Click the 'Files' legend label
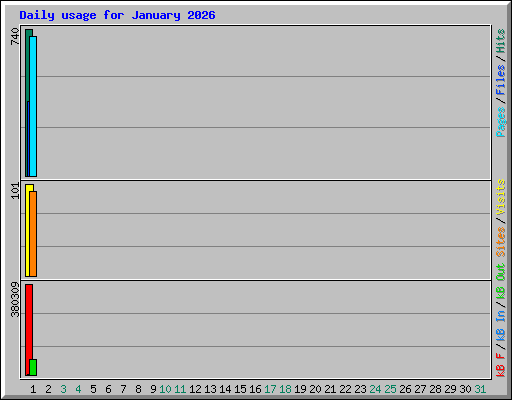The height and width of the screenshot is (400, 512). click(501, 80)
